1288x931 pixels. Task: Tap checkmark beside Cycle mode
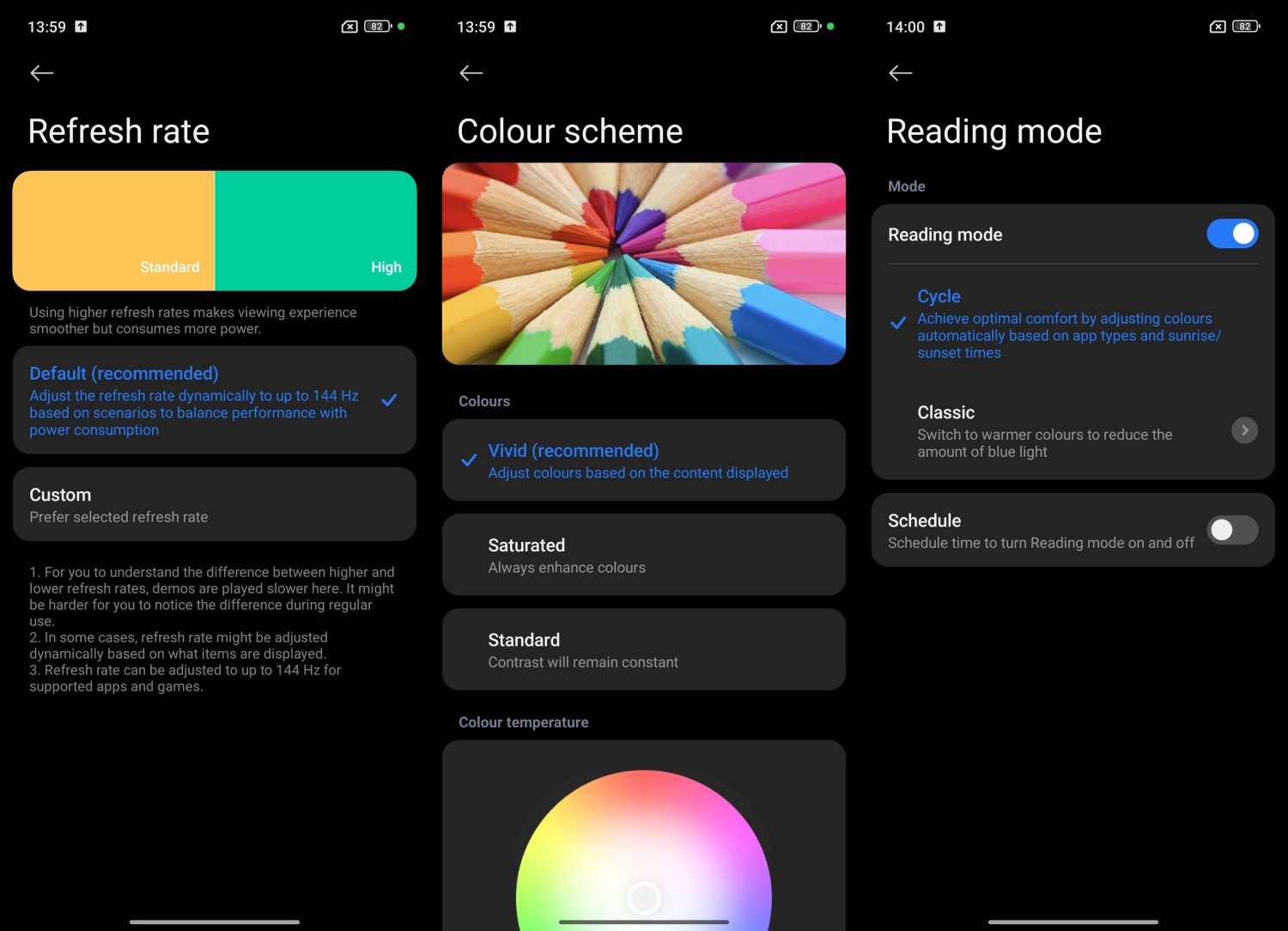pos(898,324)
